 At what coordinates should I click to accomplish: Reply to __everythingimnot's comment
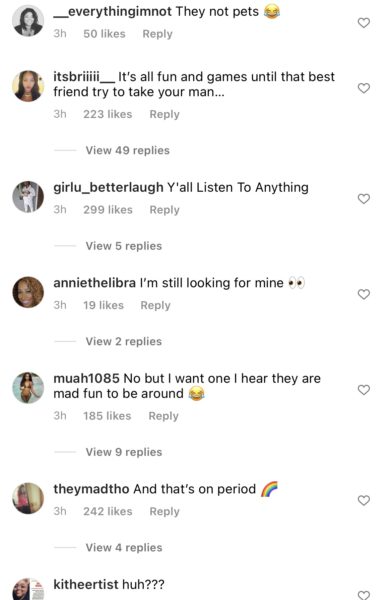157,34
